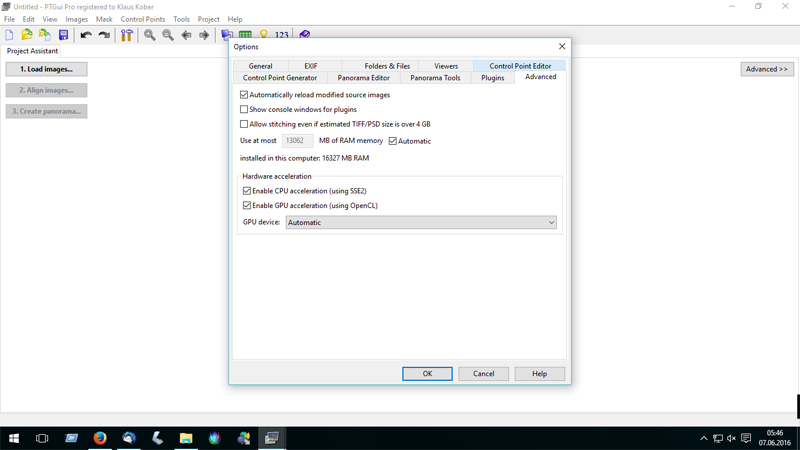The height and width of the screenshot is (450, 800).
Task: Click the Undo arrow in toolbar
Action: [x=86, y=35]
